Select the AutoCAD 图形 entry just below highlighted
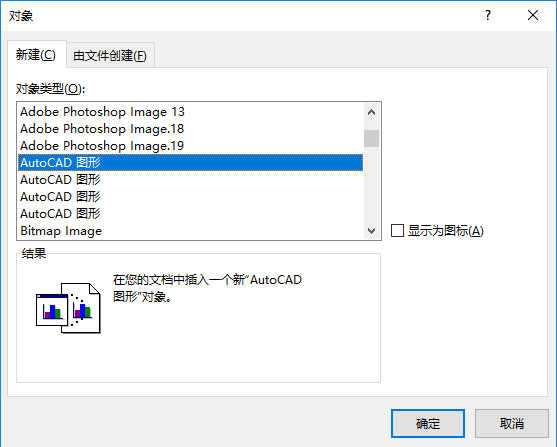 point(190,180)
